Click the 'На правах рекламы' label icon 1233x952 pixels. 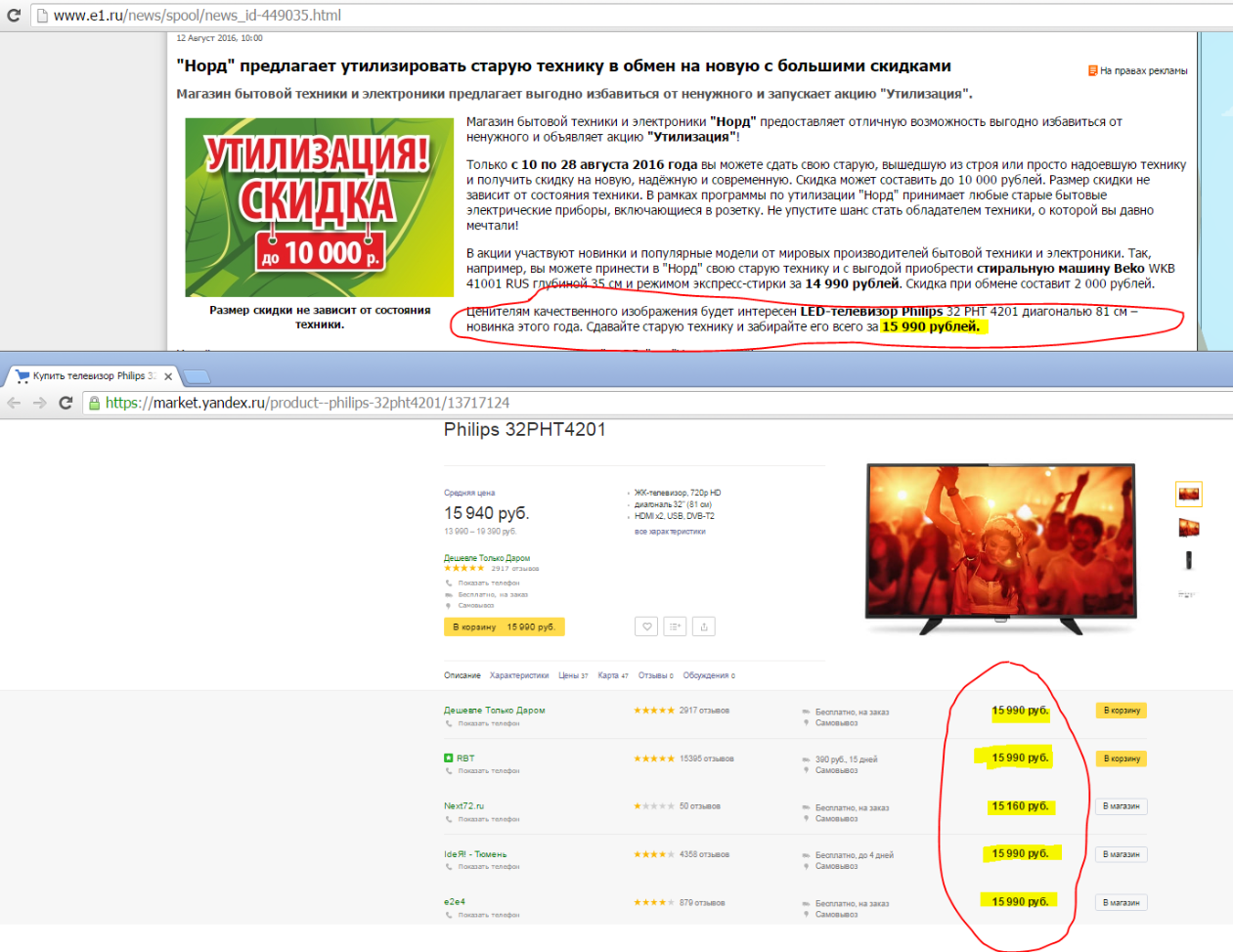coord(1092,70)
